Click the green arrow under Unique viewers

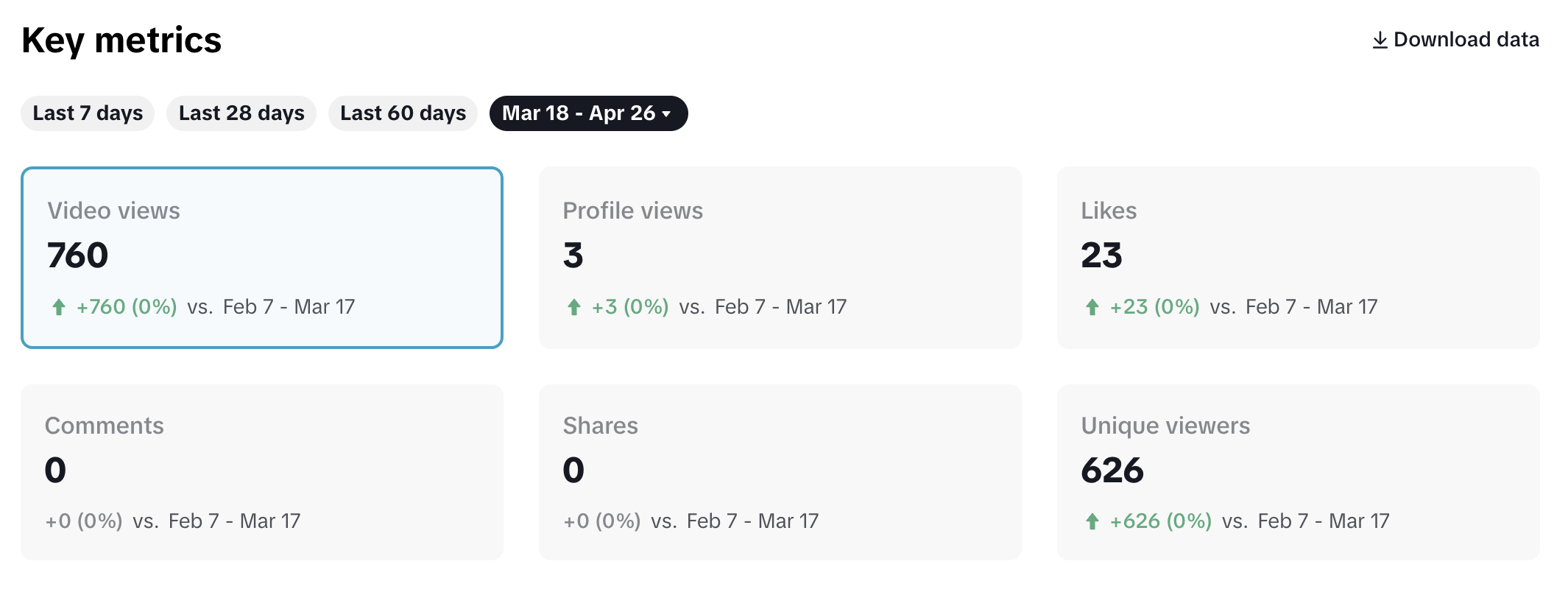1092,521
